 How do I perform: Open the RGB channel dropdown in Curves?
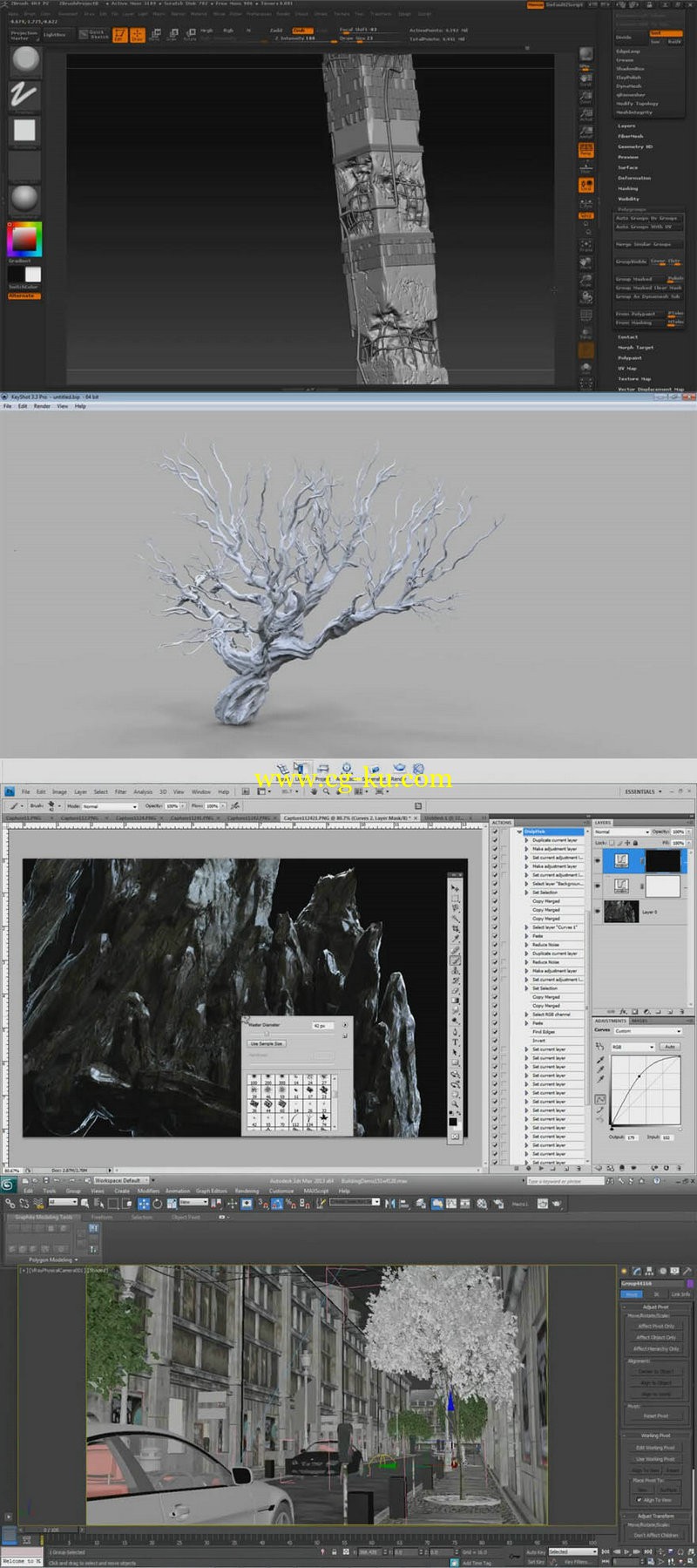(x=633, y=1047)
